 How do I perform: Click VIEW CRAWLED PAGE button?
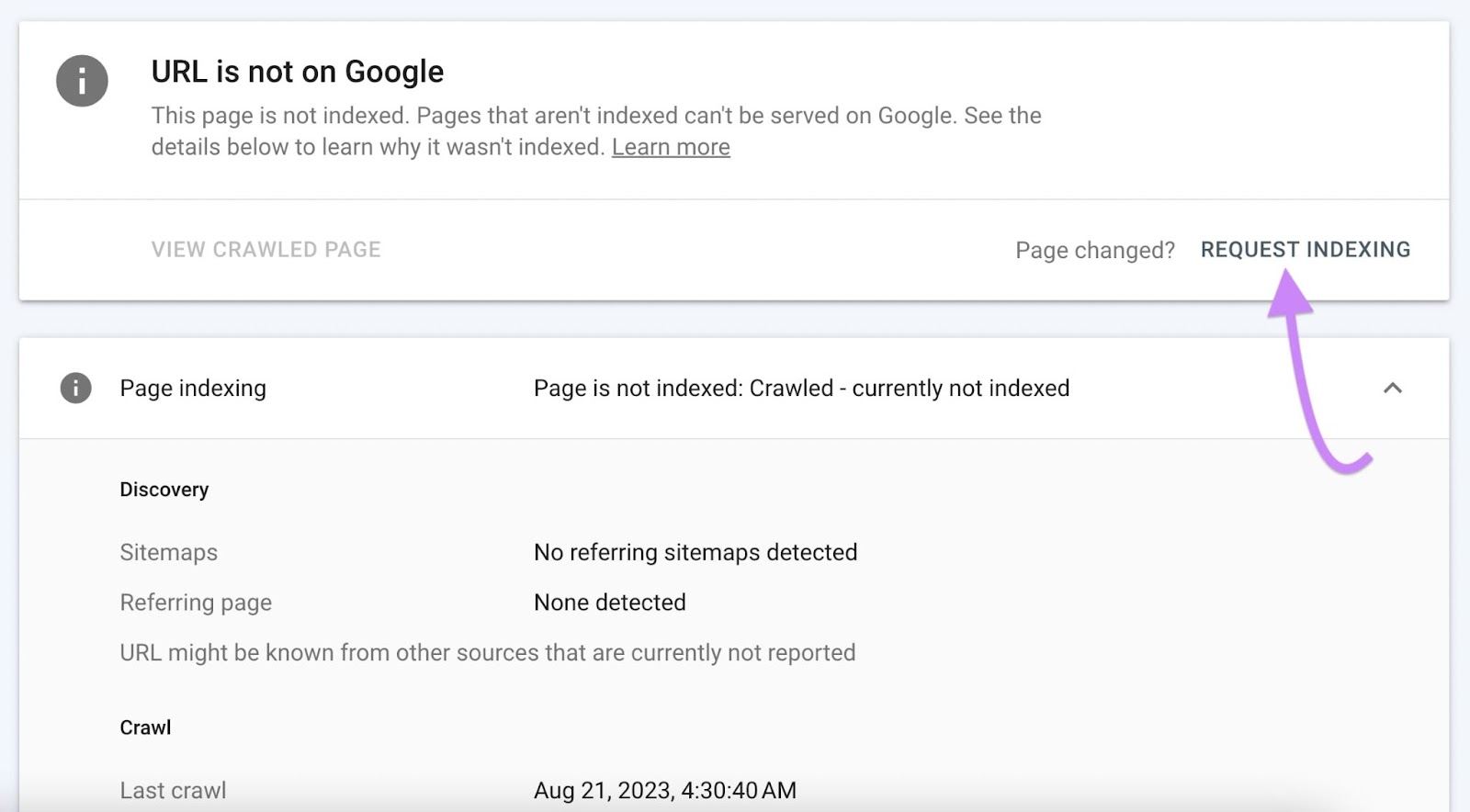pyautogui.click(x=266, y=250)
